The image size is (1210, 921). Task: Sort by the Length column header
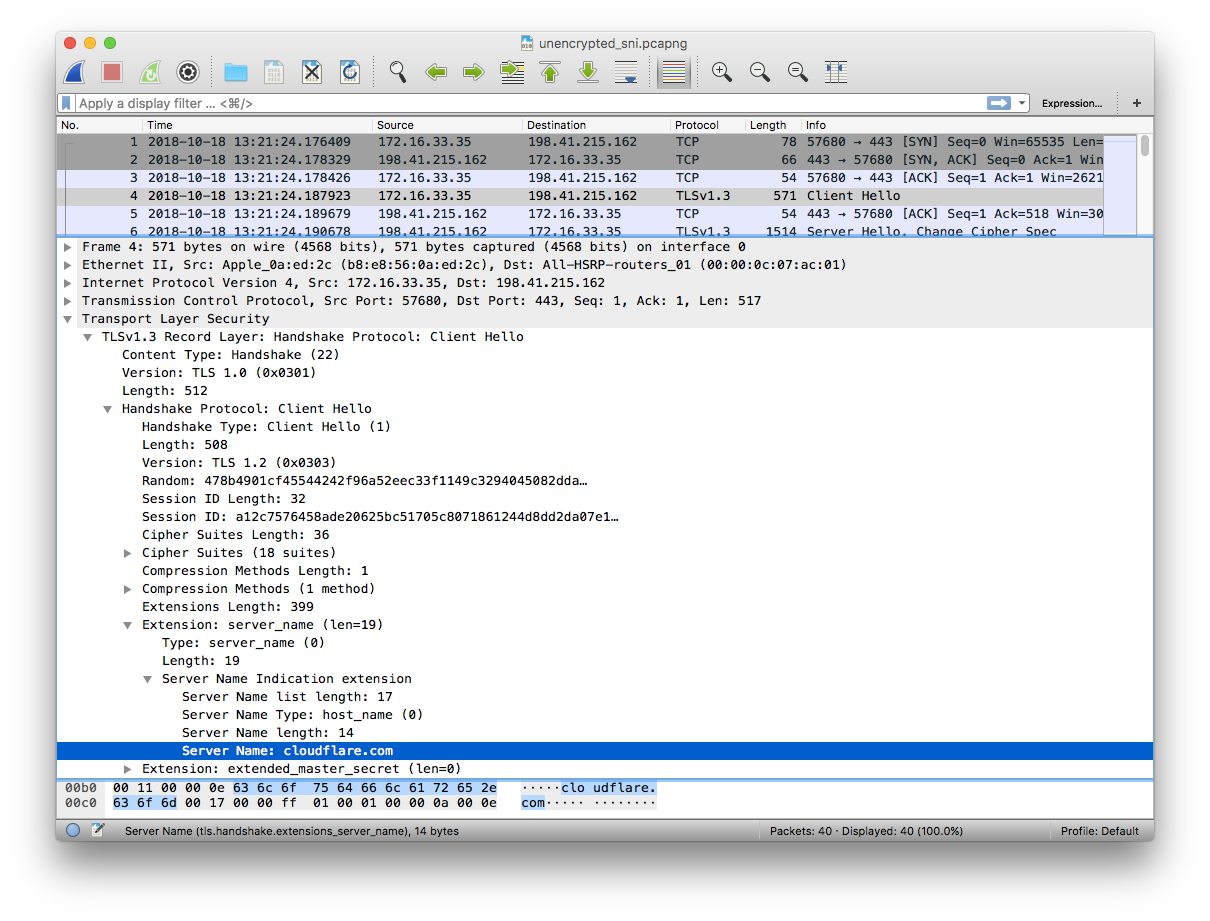pos(774,125)
